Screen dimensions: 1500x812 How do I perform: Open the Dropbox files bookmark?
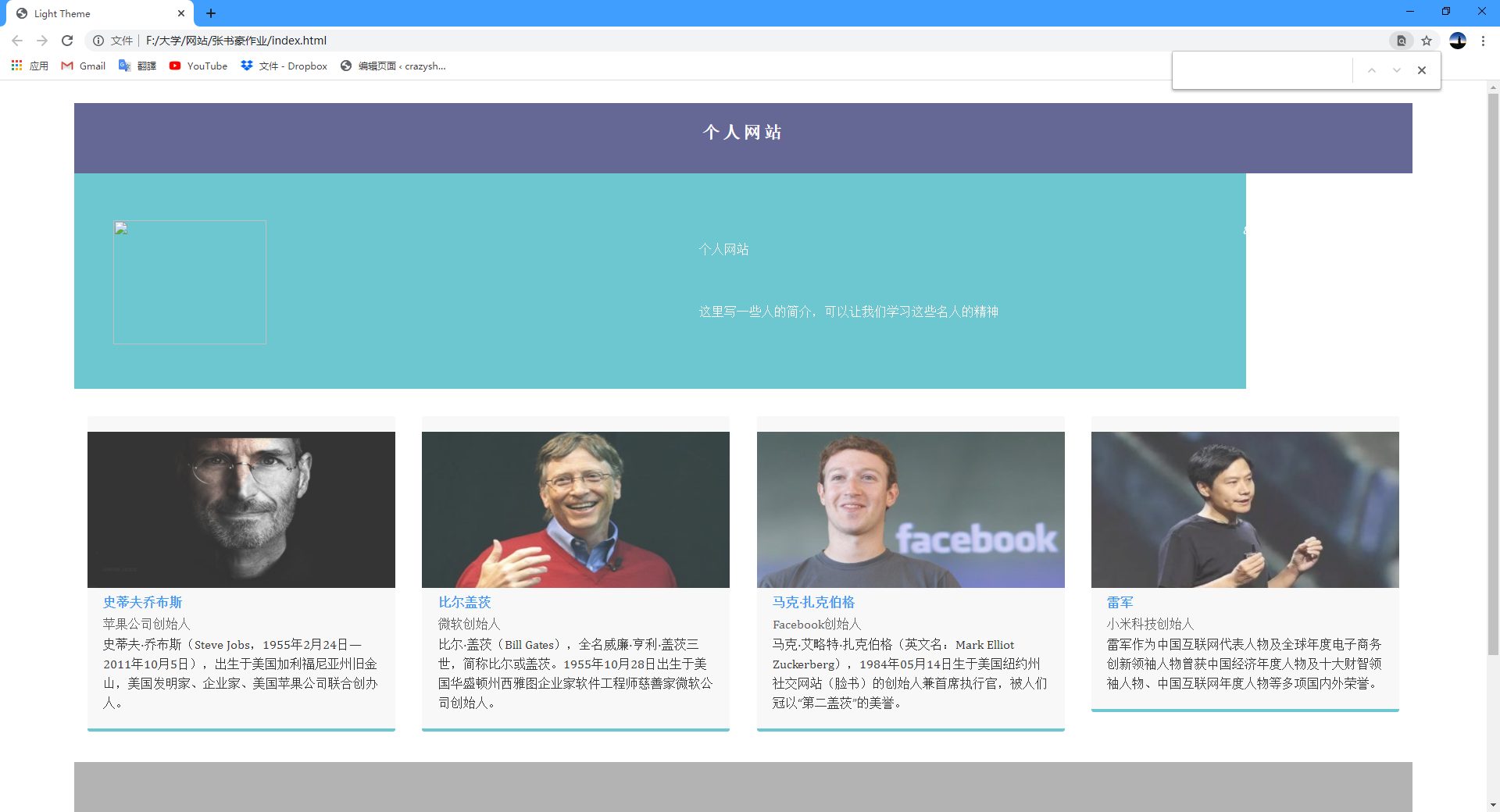click(x=284, y=66)
